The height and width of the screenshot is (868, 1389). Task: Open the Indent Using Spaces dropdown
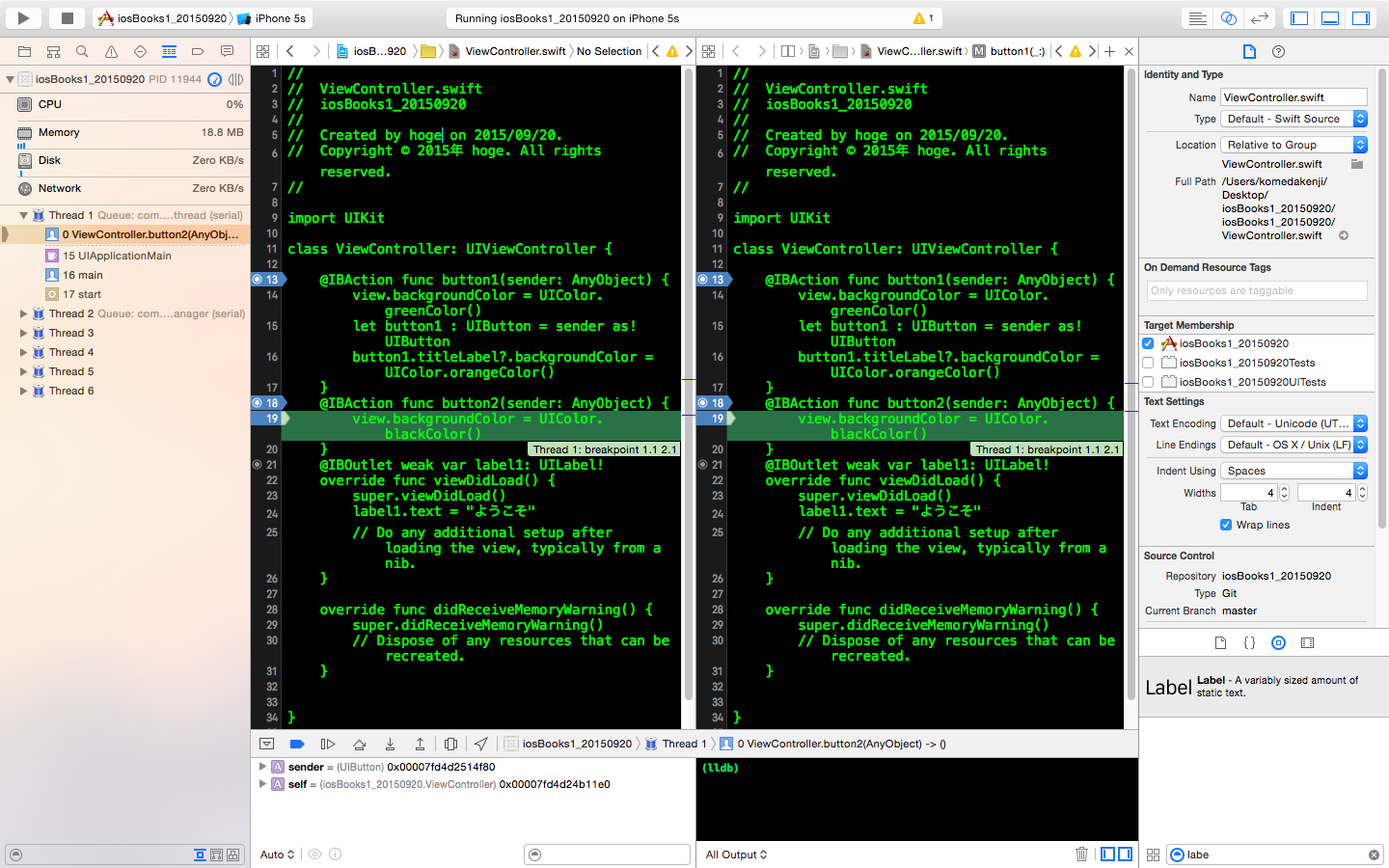click(1294, 471)
